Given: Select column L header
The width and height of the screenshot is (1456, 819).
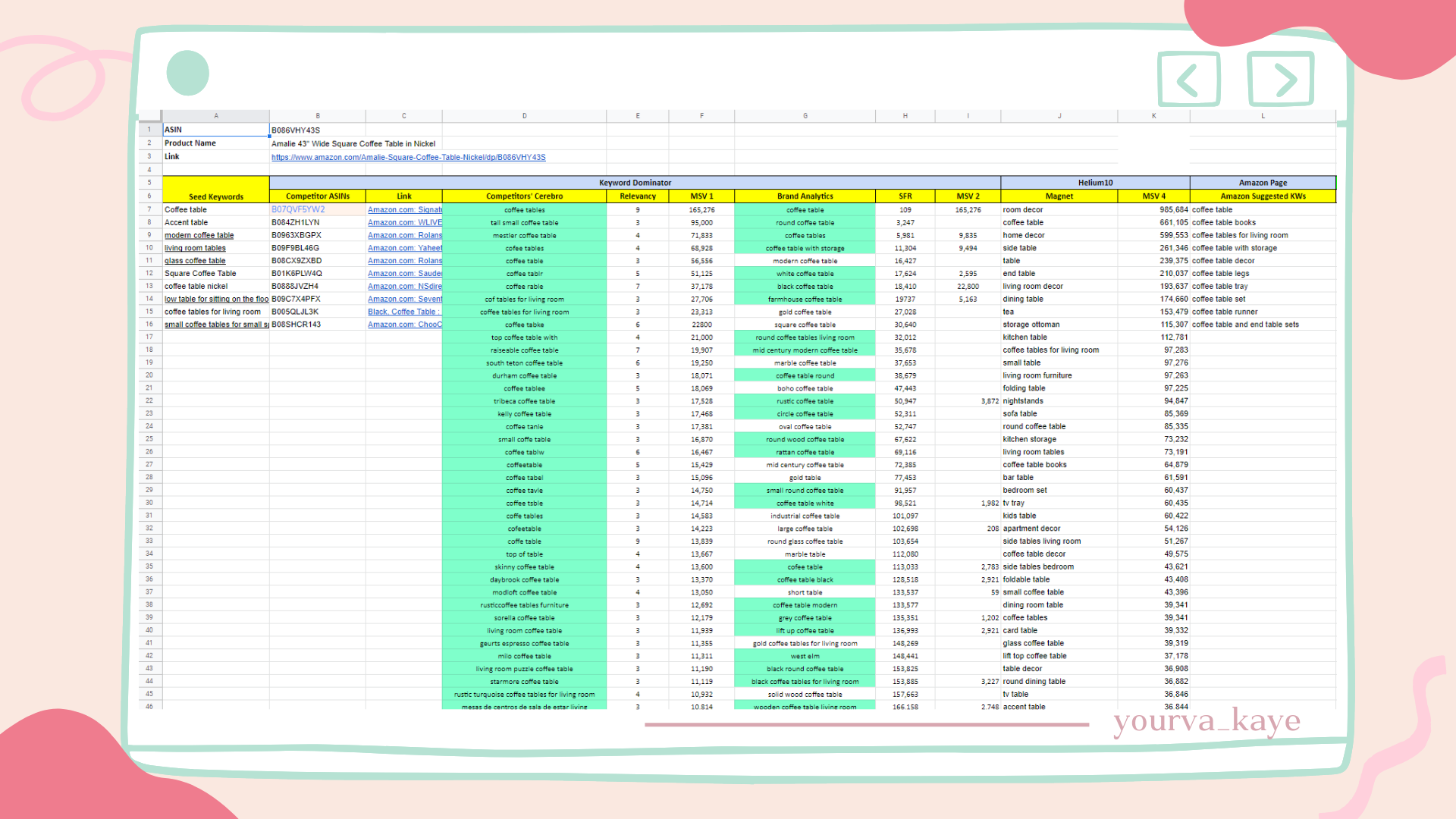Looking at the screenshot, I should click(x=1263, y=116).
